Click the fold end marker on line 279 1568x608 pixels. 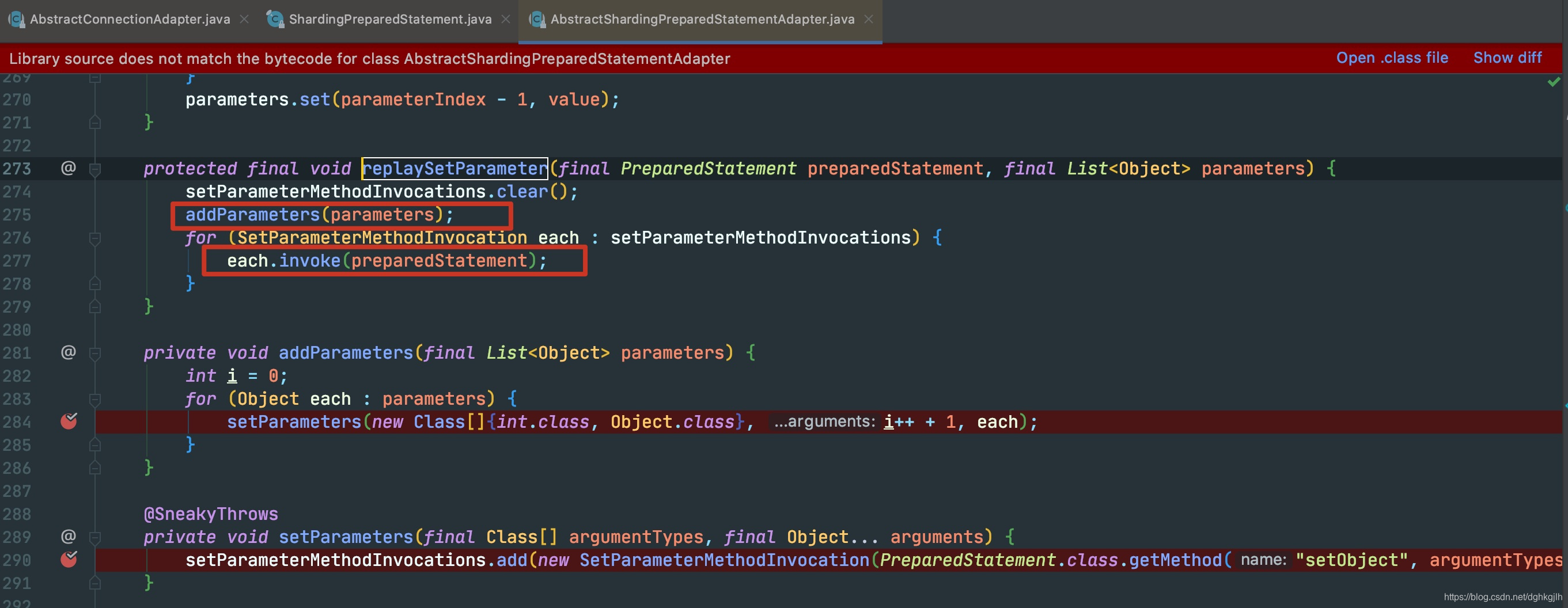(x=95, y=306)
